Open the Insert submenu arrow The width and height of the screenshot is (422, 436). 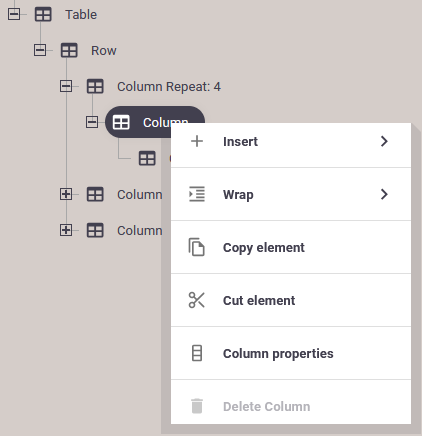pos(384,141)
